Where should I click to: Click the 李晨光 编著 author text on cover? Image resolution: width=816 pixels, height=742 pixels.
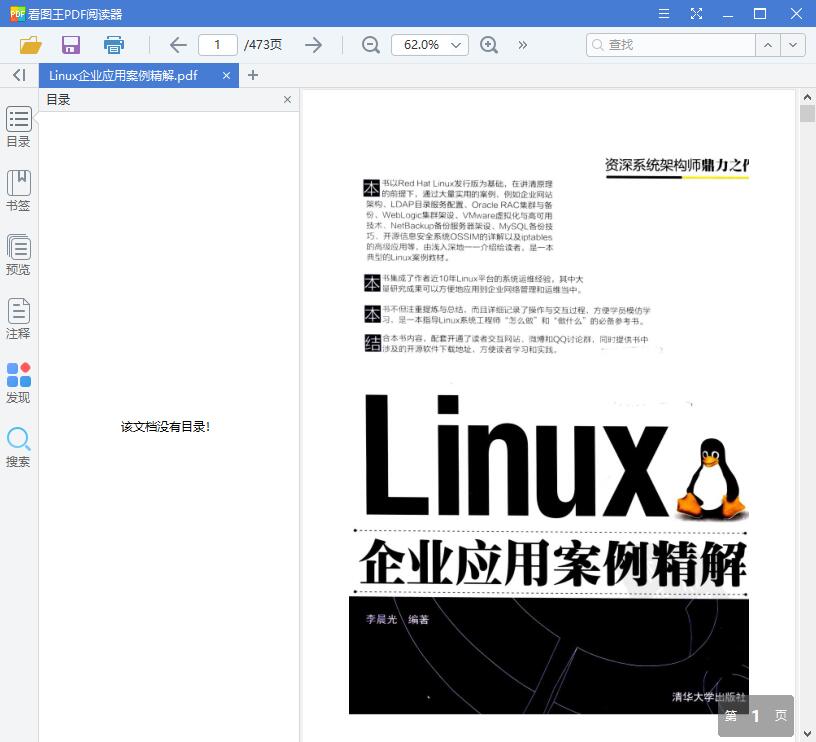coord(398,619)
